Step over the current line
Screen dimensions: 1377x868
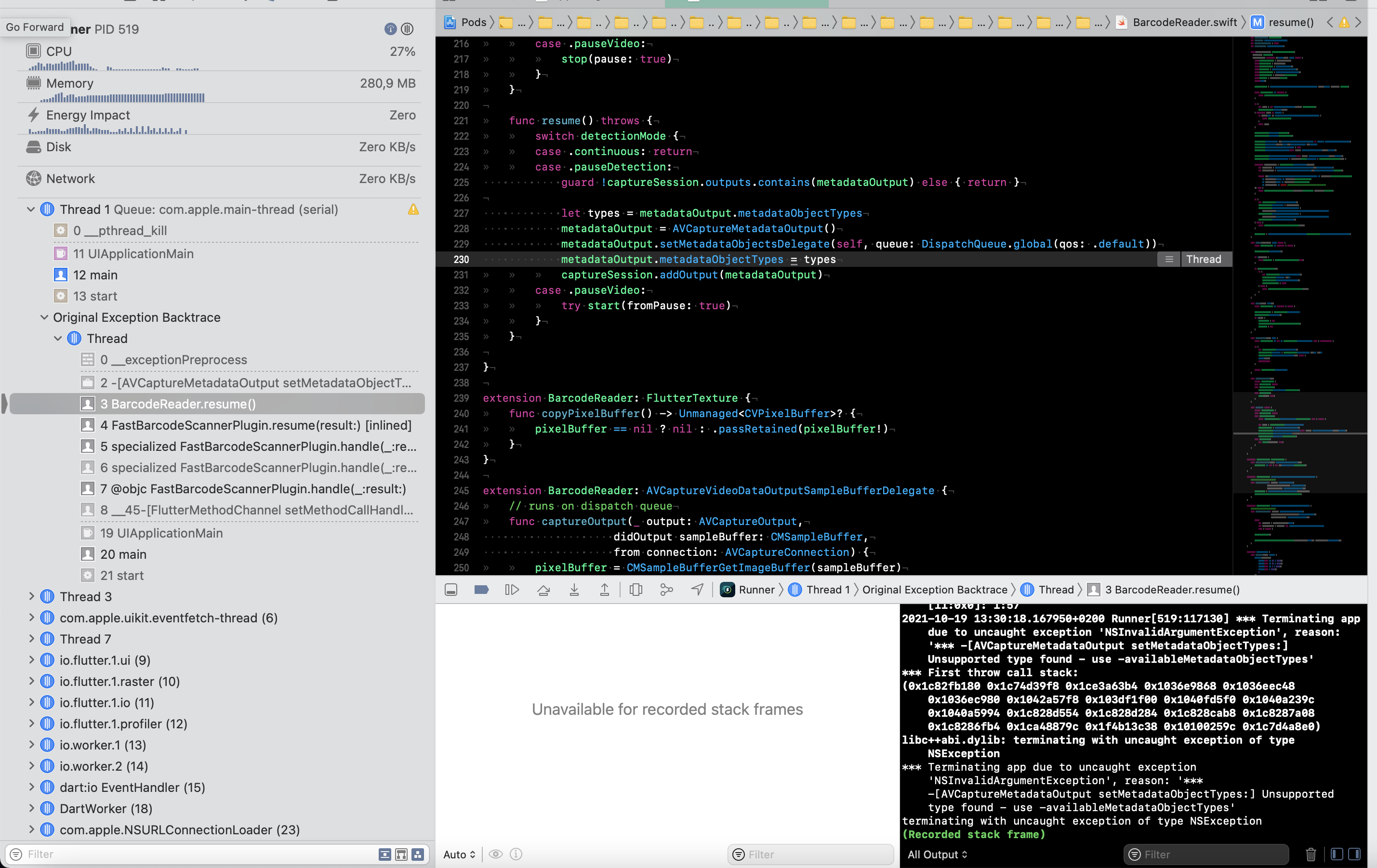coord(543,590)
